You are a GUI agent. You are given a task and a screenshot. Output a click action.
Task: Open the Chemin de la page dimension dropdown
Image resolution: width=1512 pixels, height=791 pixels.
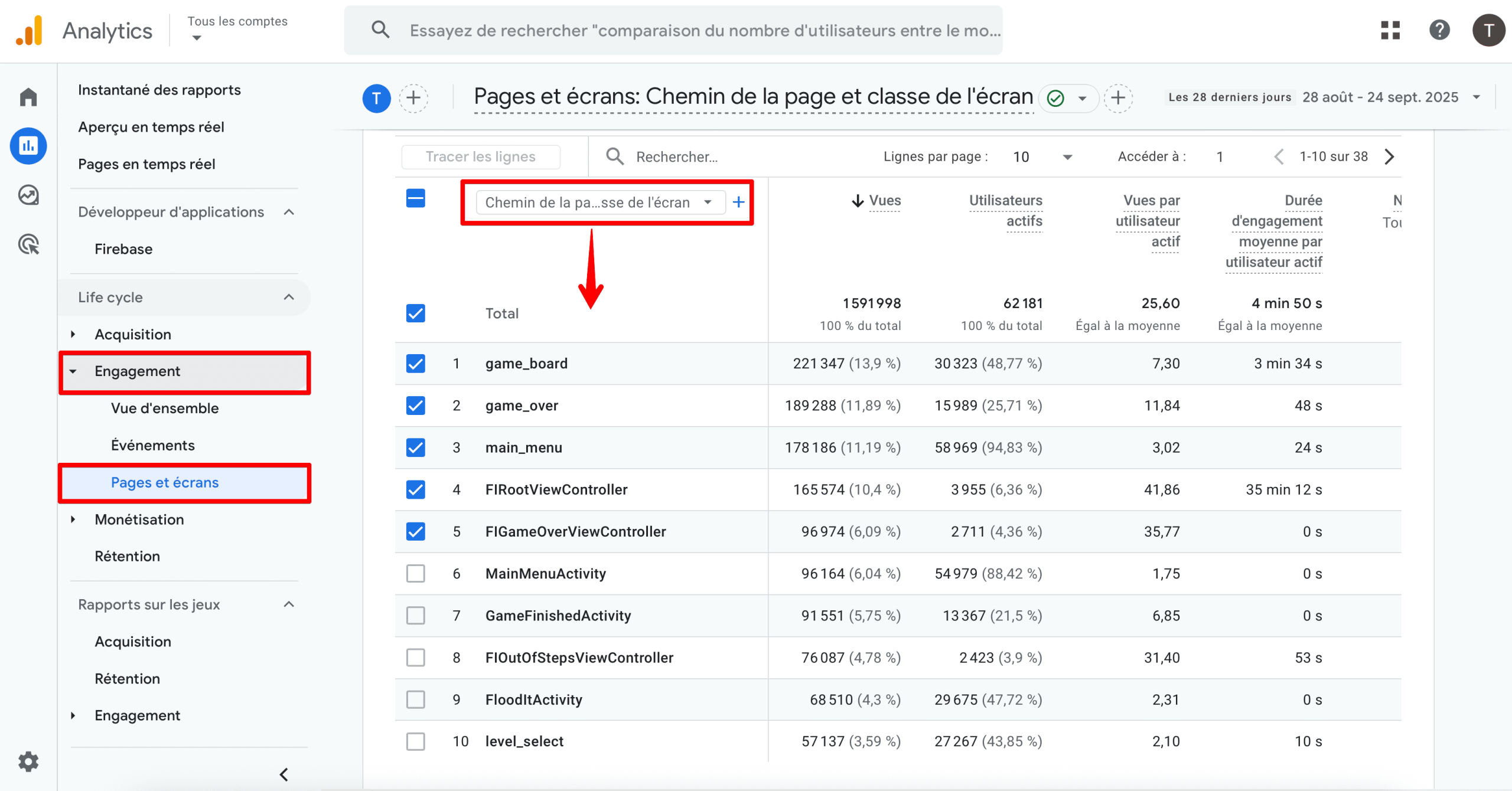[599, 202]
